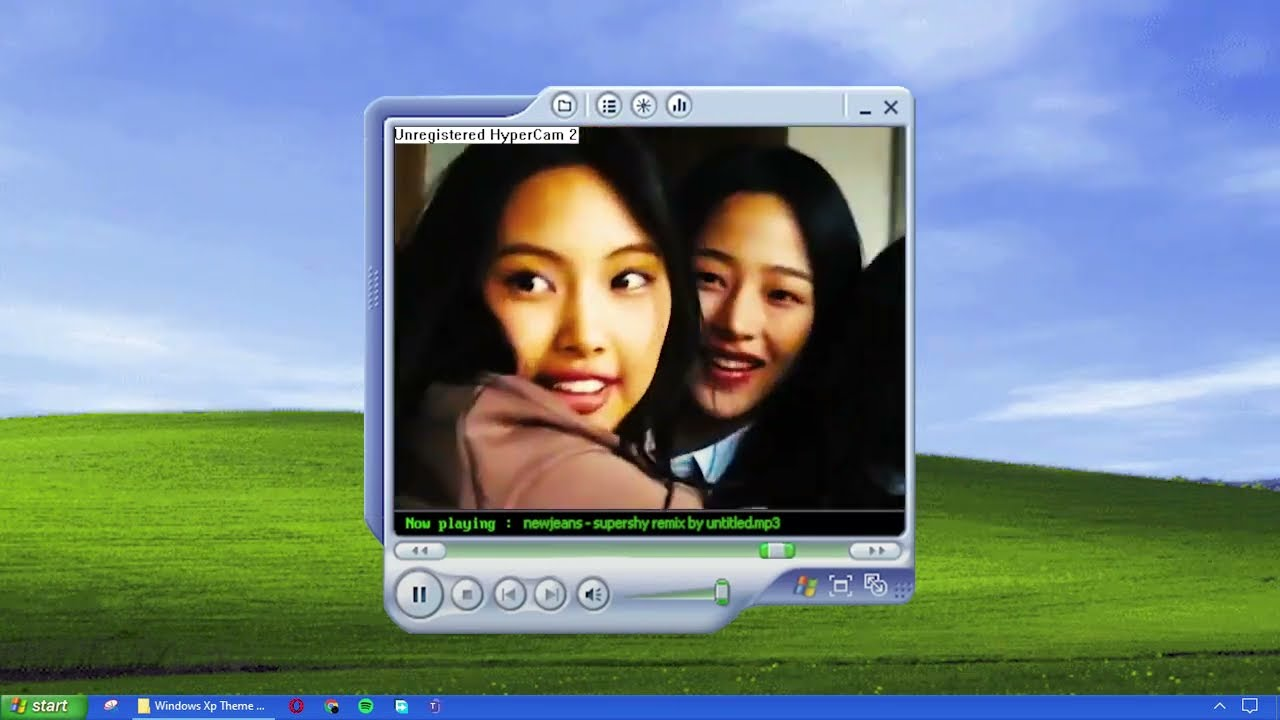Mute the player audio
This screenshot has height=720, width=1280.
click(593, 595)
